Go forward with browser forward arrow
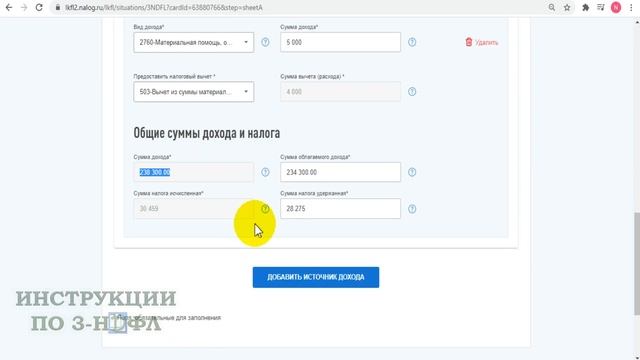The width and height of the screenshot is (640, 360). click(24, 7)
